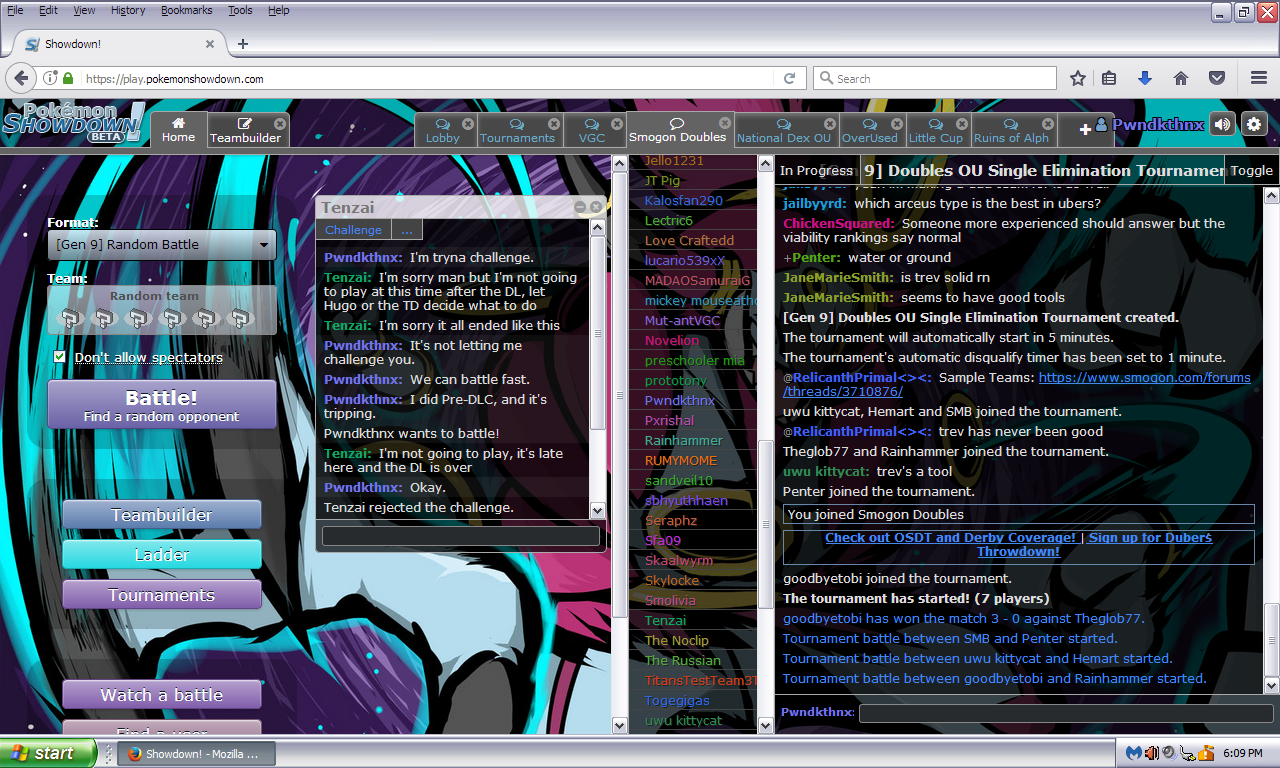Open the History menu in Firefox

point(128,10)
